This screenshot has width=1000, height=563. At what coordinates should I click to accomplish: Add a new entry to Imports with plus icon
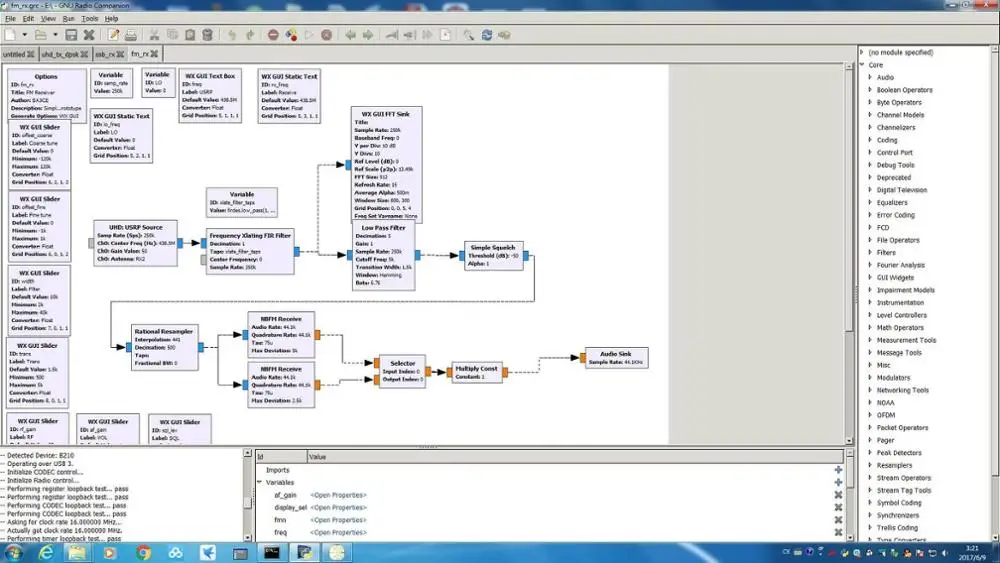click(838, 470)
